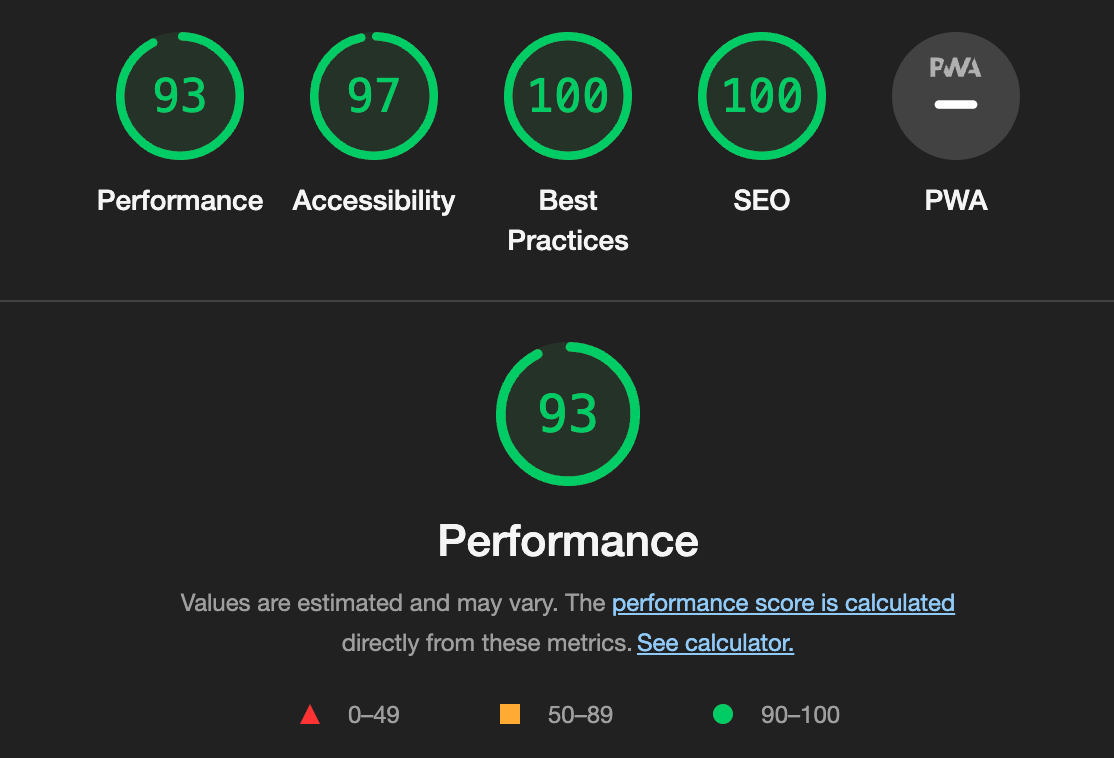Jump to the Accessibility category label
Screen dimensions: 1114x758
coord(374,201)
